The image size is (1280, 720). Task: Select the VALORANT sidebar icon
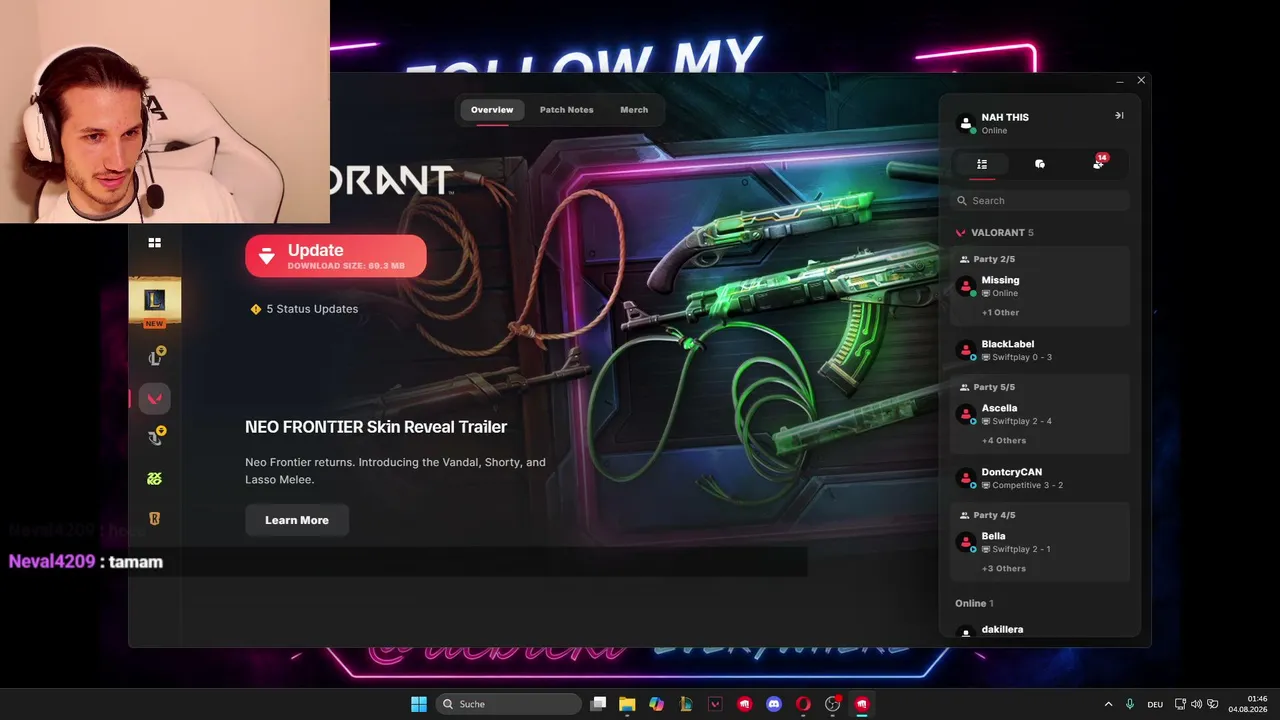click(x=154, y=398)
